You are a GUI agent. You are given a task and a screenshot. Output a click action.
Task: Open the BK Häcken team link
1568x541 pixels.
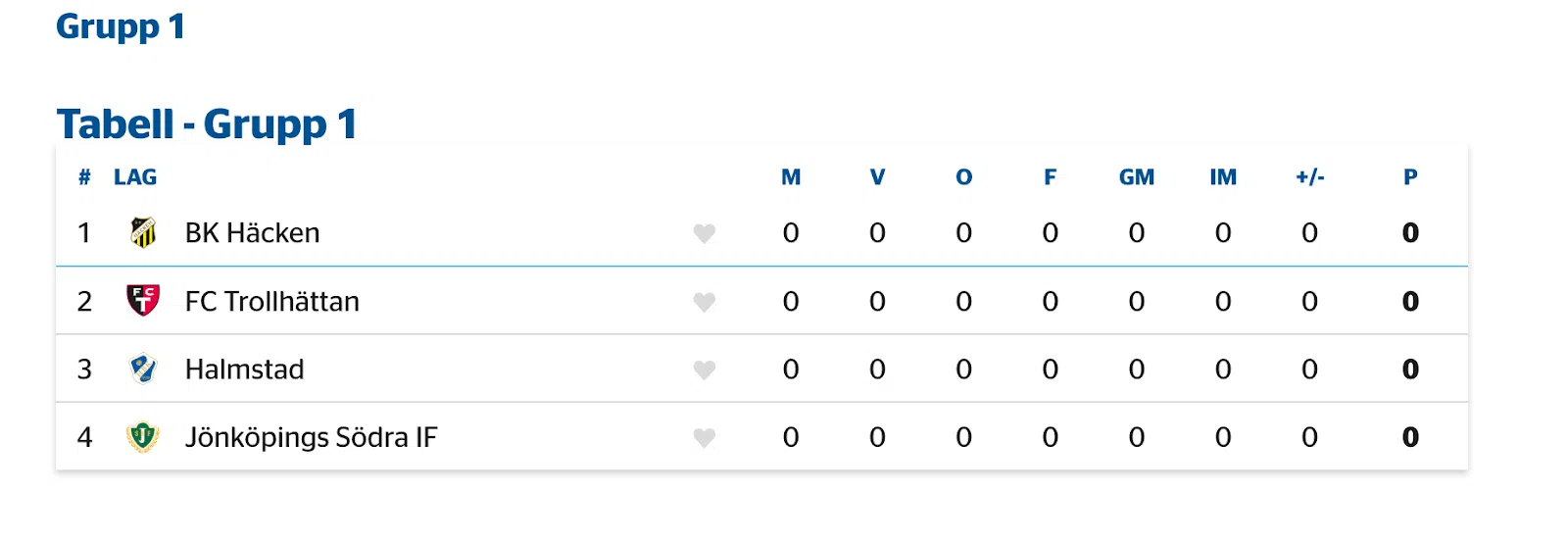pos(252,233)
